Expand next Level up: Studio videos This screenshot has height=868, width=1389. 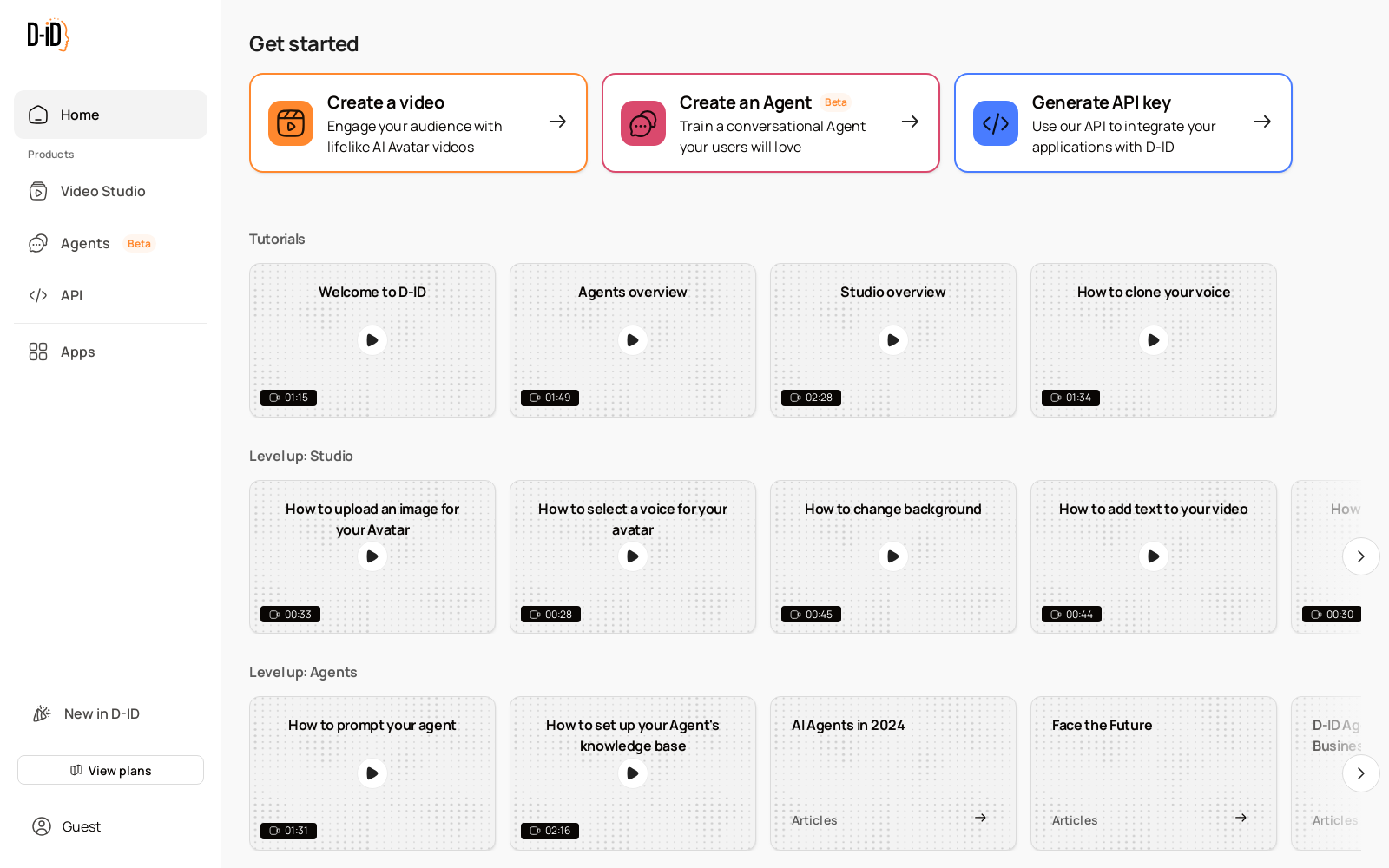[1361, 556]
